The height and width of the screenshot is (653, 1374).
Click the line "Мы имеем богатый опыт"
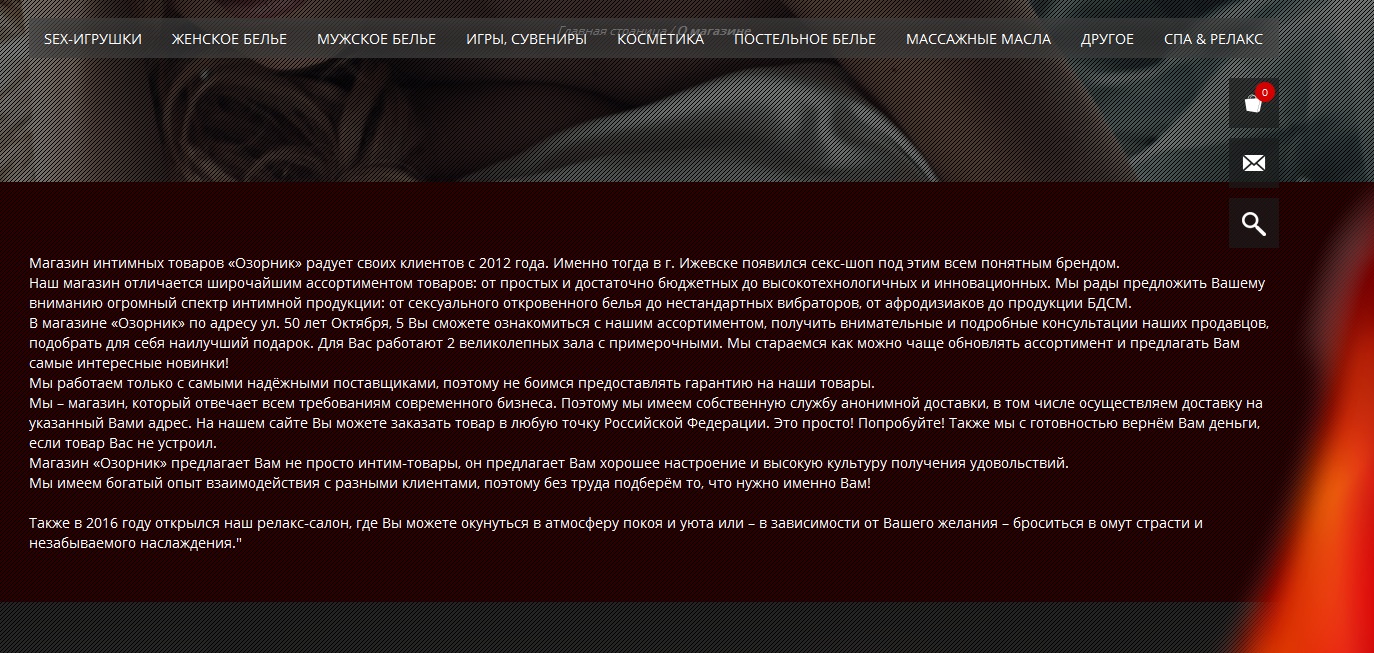click(450, 483)
